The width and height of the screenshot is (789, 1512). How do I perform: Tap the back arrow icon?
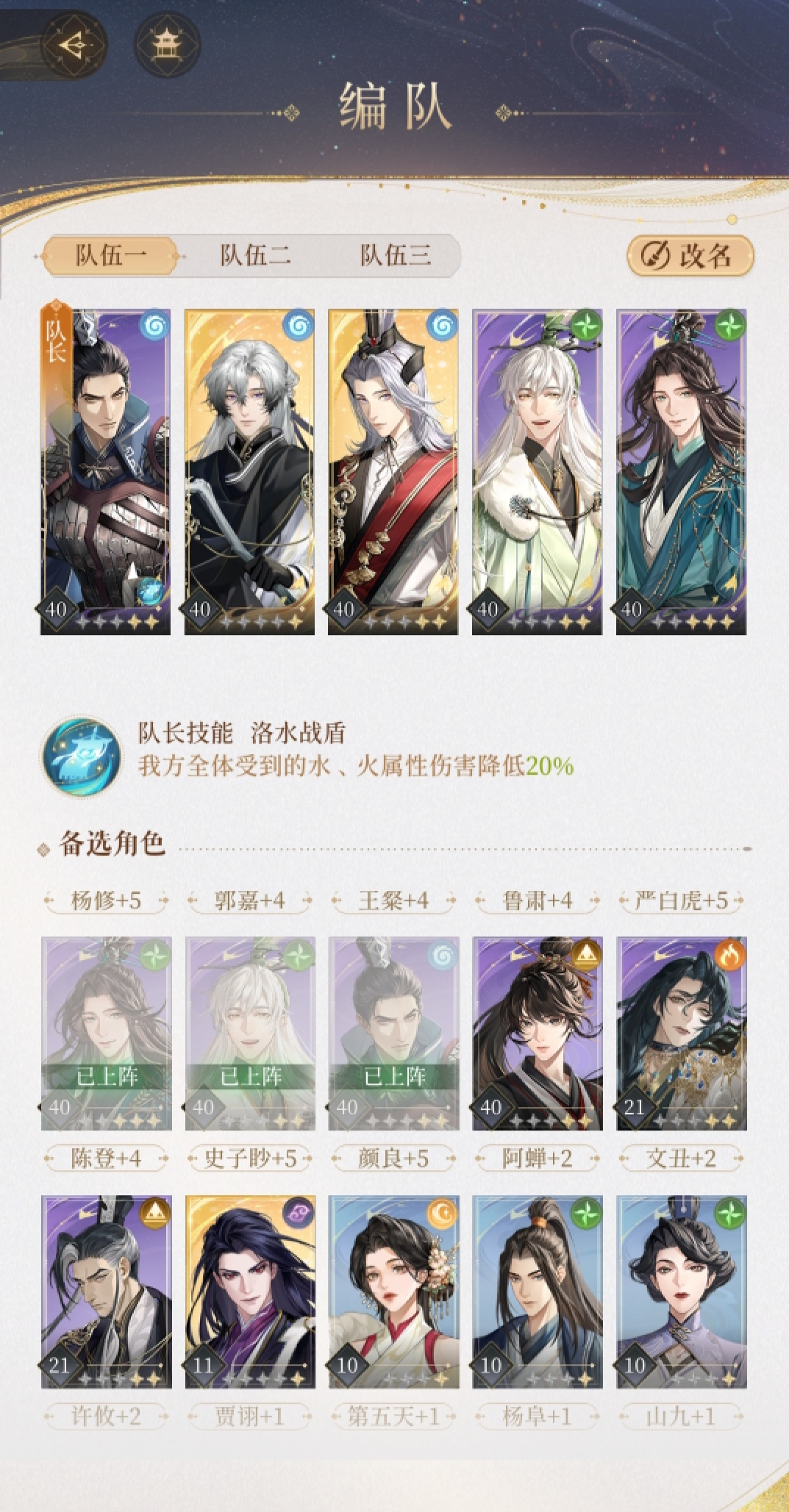click(x=74, y=46)
